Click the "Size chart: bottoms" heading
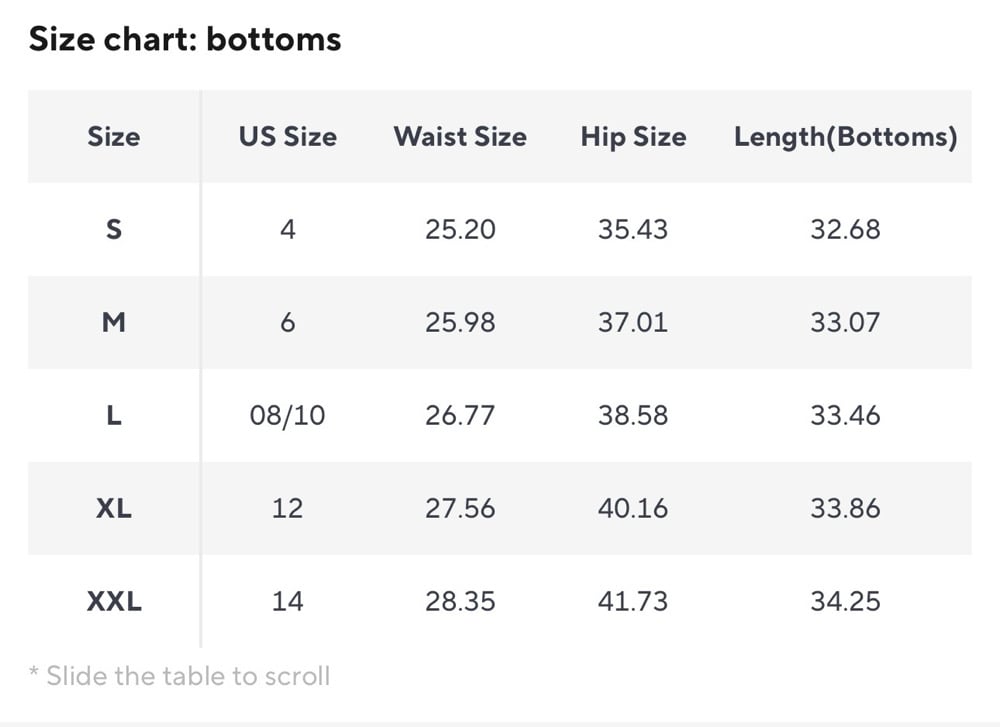The width and height of the screenshot is (1000, 727). [x=185, y=39]
